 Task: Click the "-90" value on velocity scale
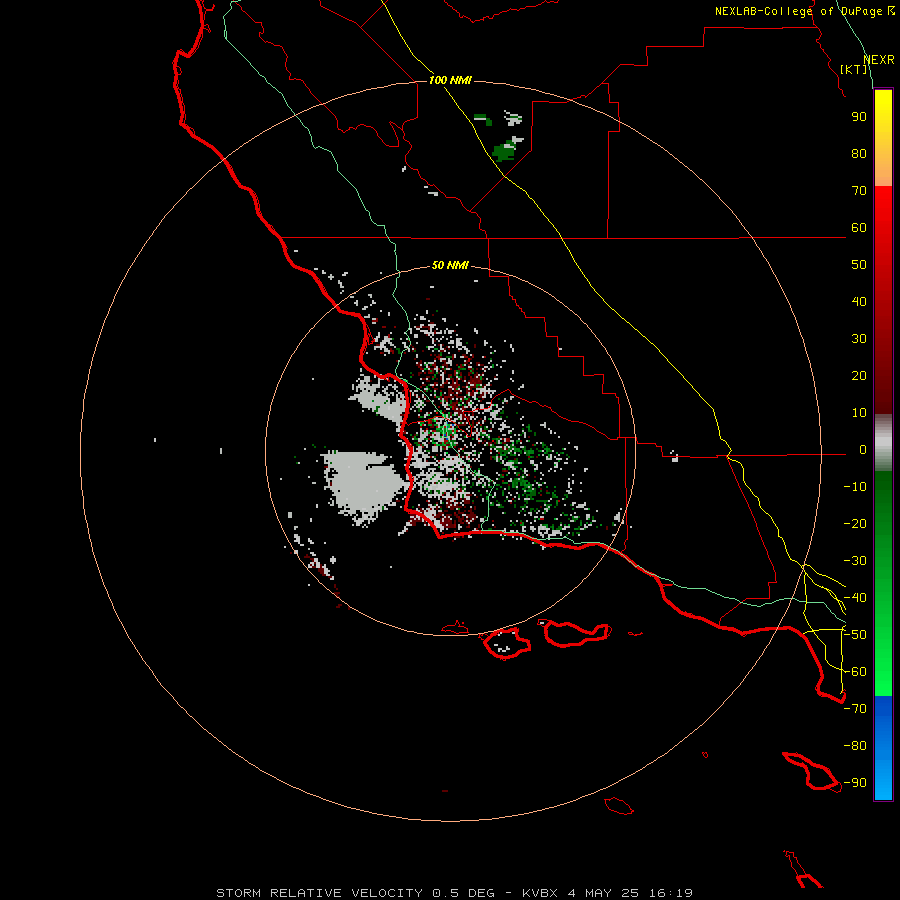855,783
